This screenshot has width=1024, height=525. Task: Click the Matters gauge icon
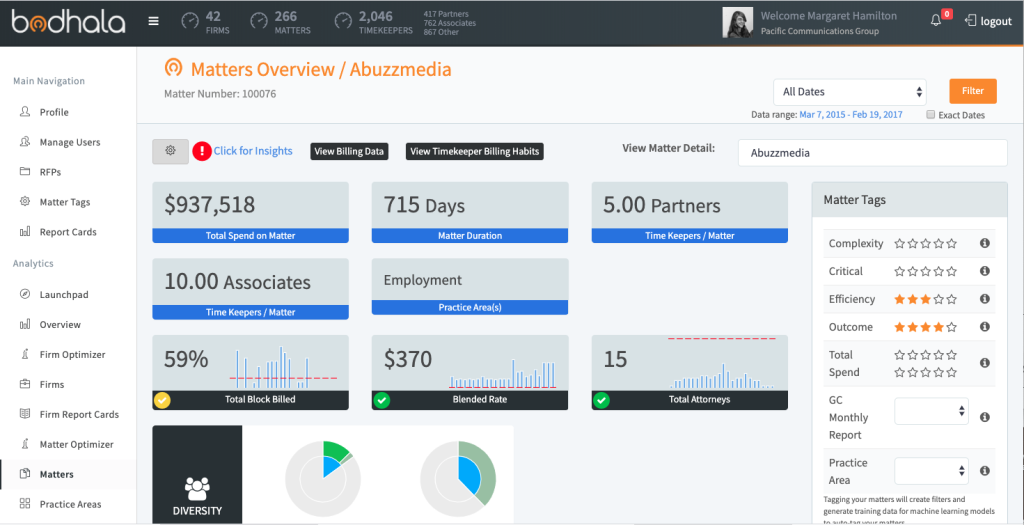pyautogui.click(x=259, y=22)
